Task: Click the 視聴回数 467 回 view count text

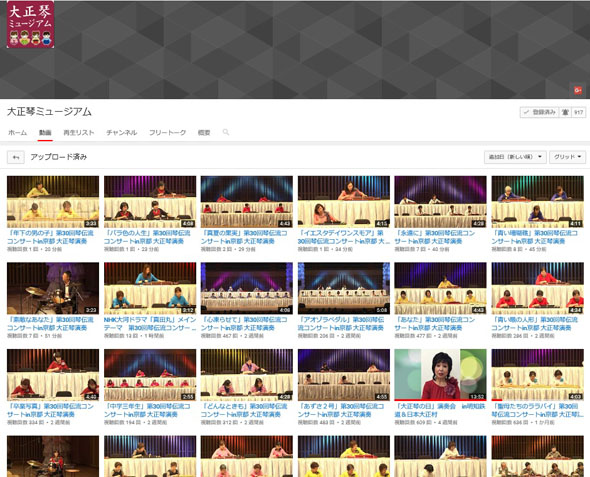Action: point(216,336)
